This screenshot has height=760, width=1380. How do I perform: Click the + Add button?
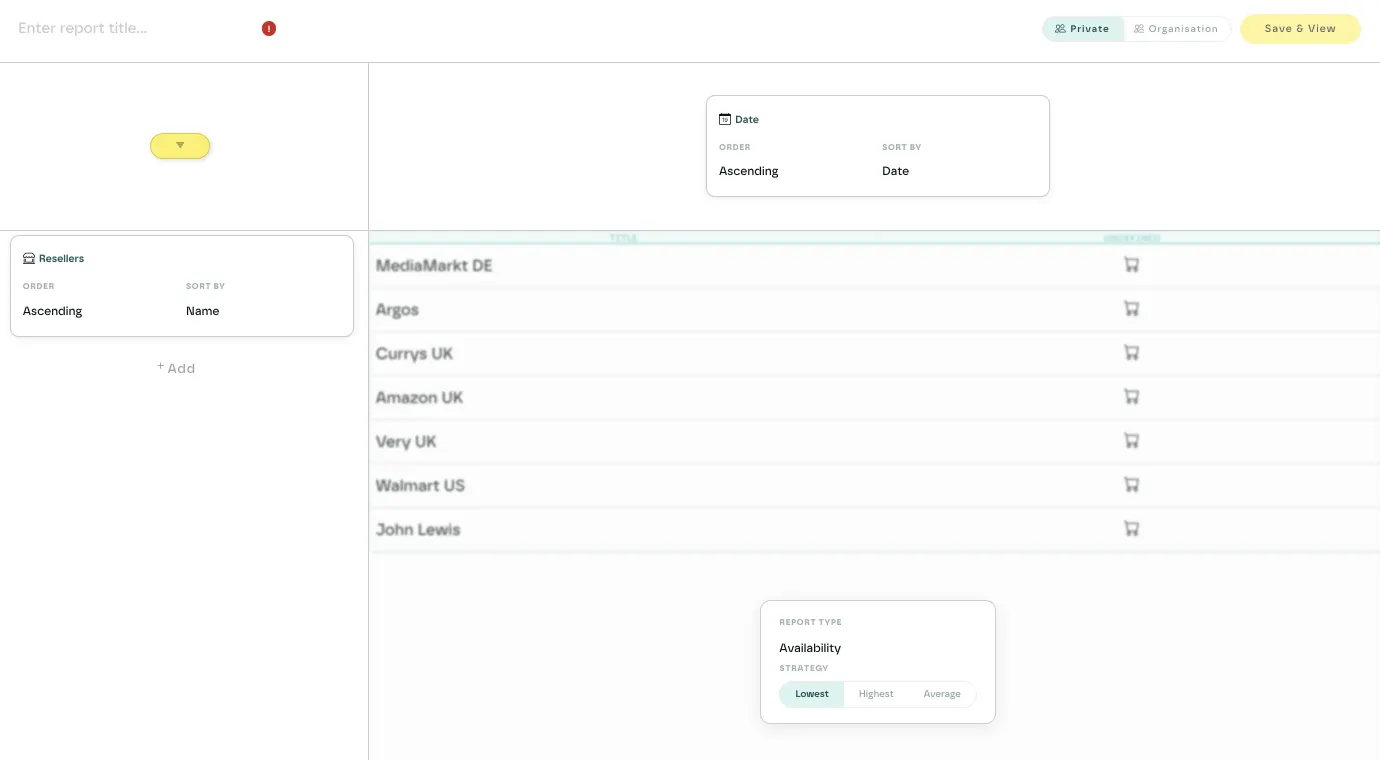tap(176, 368)
